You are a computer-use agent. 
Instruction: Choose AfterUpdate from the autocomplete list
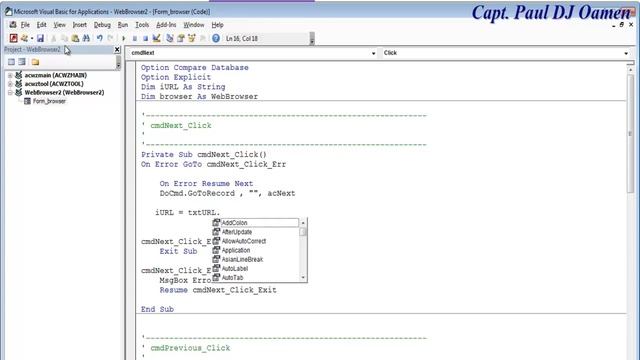256,232
